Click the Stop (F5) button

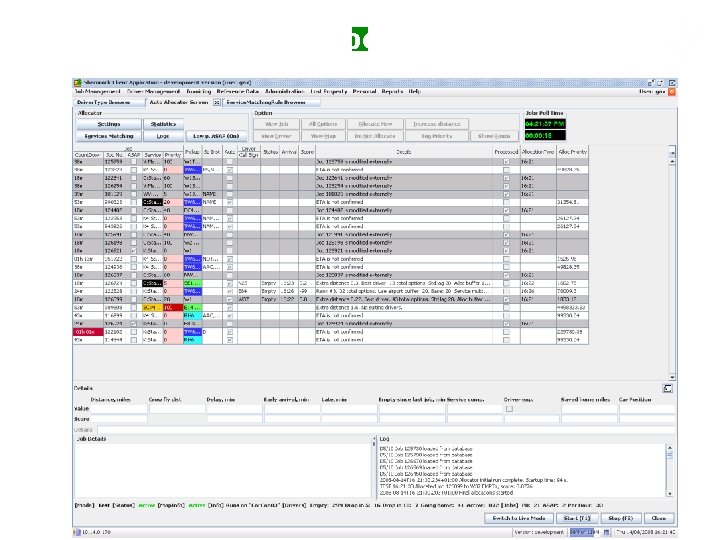[x=620, y=518]
